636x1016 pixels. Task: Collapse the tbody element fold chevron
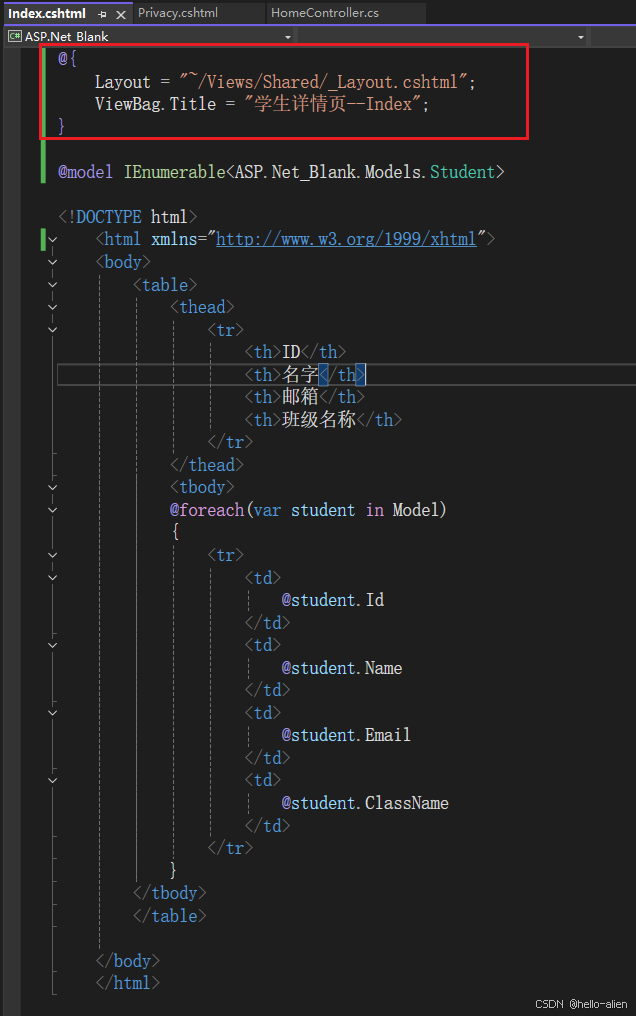(53, 487)
